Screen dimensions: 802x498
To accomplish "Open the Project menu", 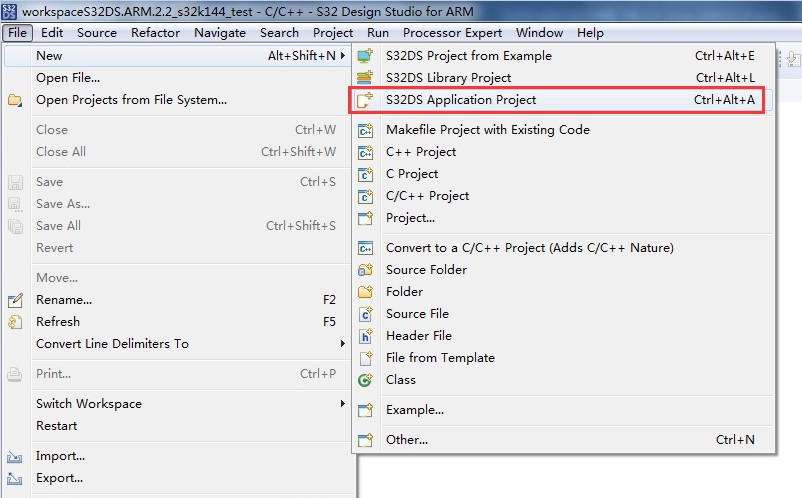I will (333, 33).
